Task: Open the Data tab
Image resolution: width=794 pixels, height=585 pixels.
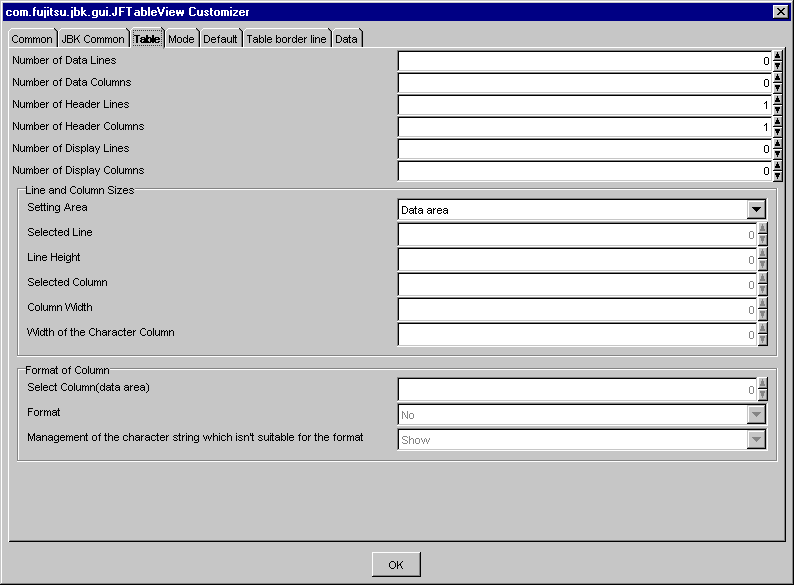Action: pos(346,39)
